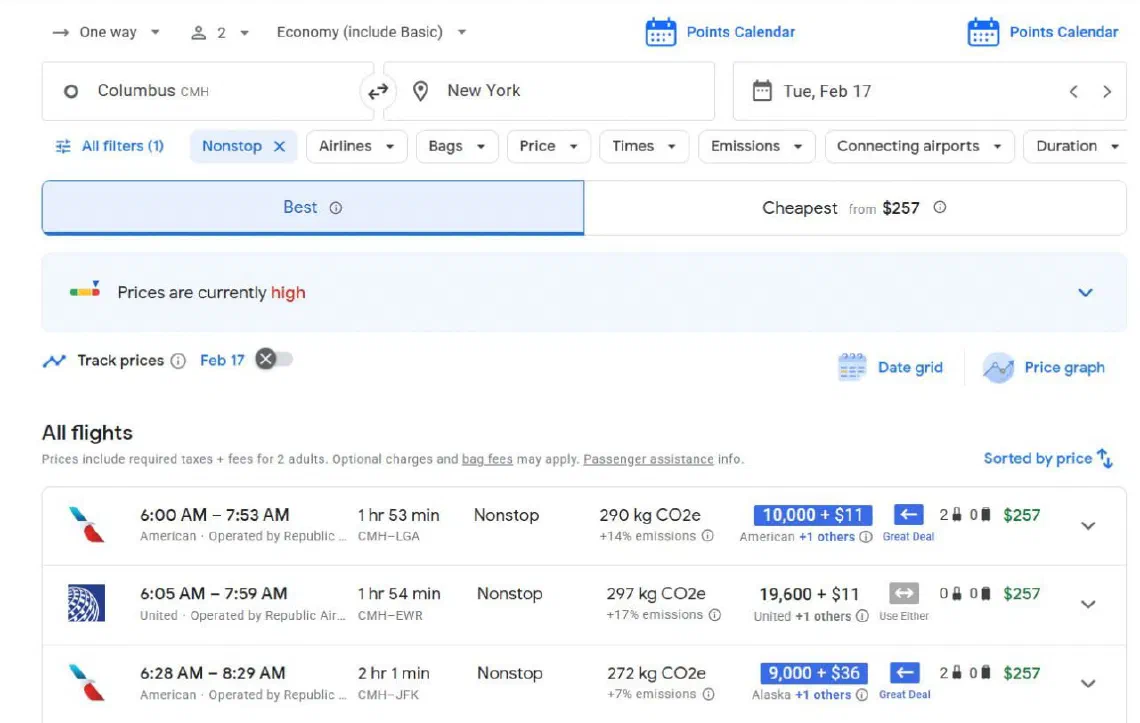Click emissions info icon for 290 kg CO2e flight

point(707,536)
